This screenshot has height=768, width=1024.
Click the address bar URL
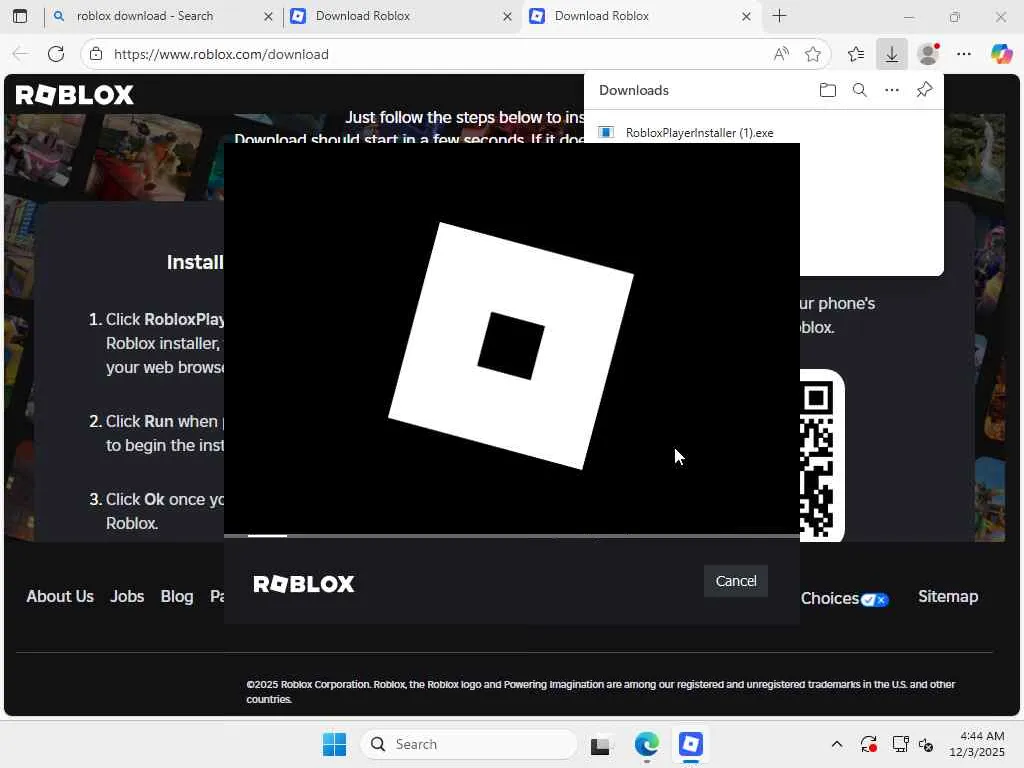(x=221, y=54)
